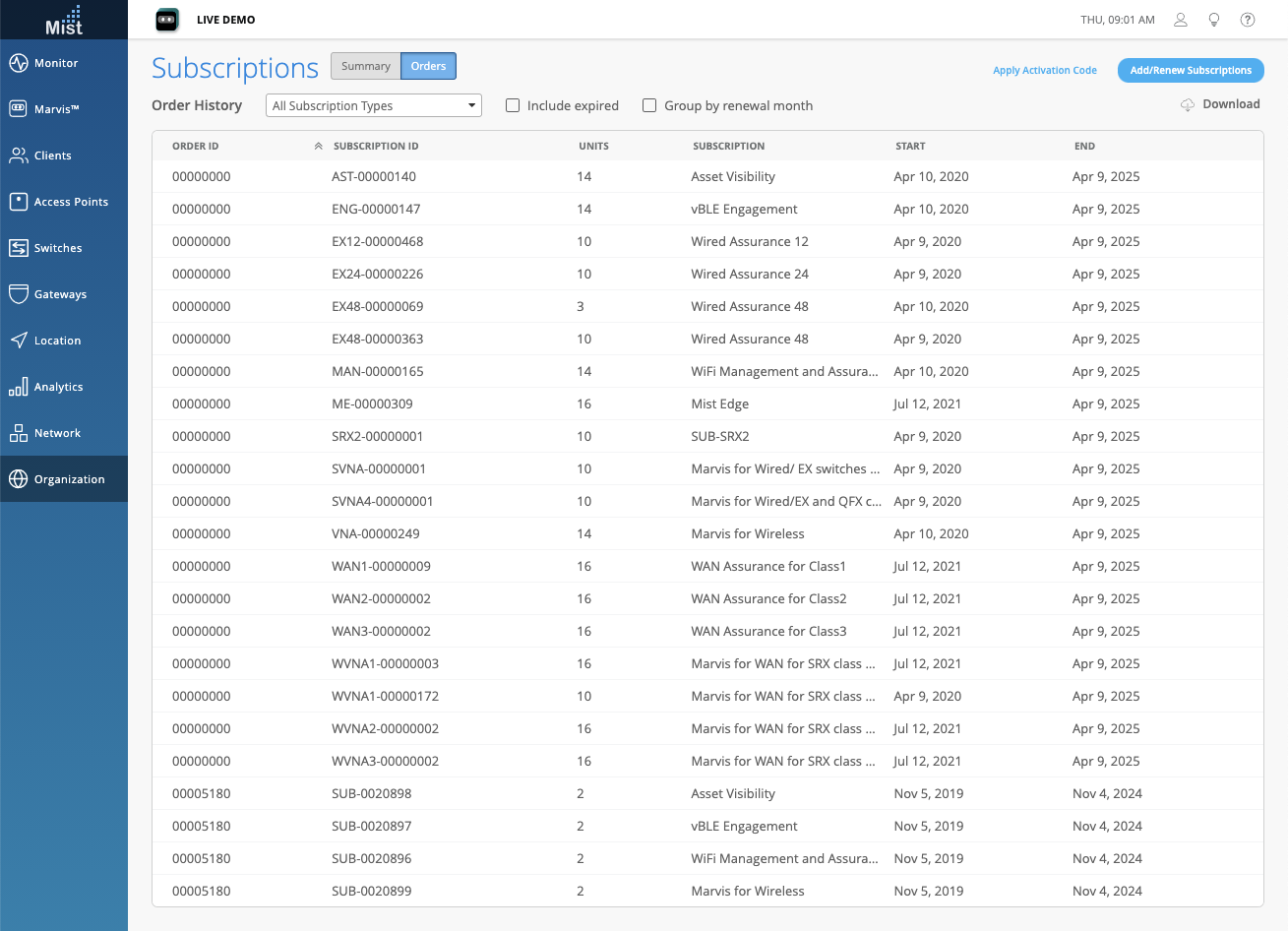
Task: Sort by the Subscription ID column header
Action: click(376, 146)
